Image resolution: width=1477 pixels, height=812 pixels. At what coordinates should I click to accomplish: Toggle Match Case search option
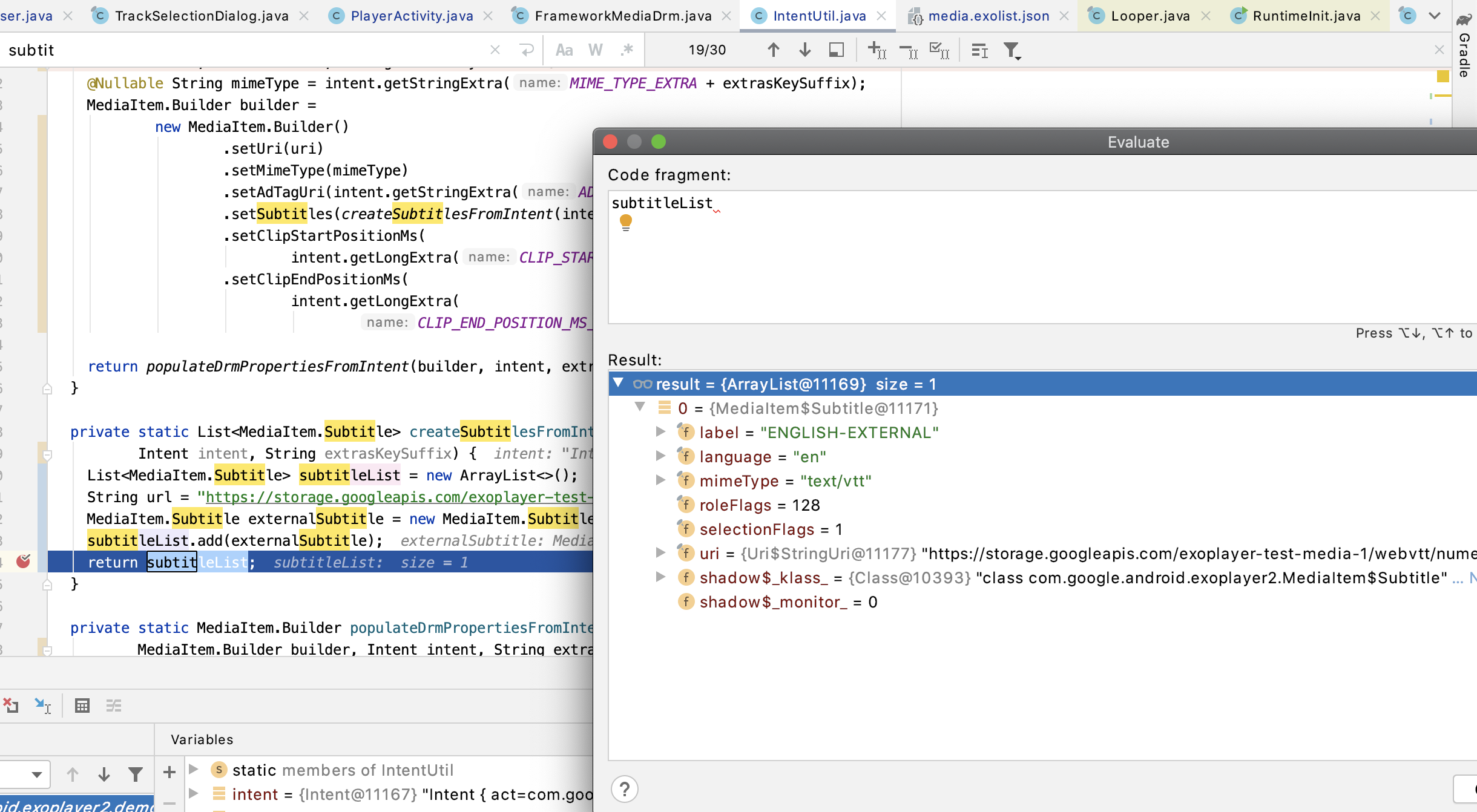(x=564, y=50)
